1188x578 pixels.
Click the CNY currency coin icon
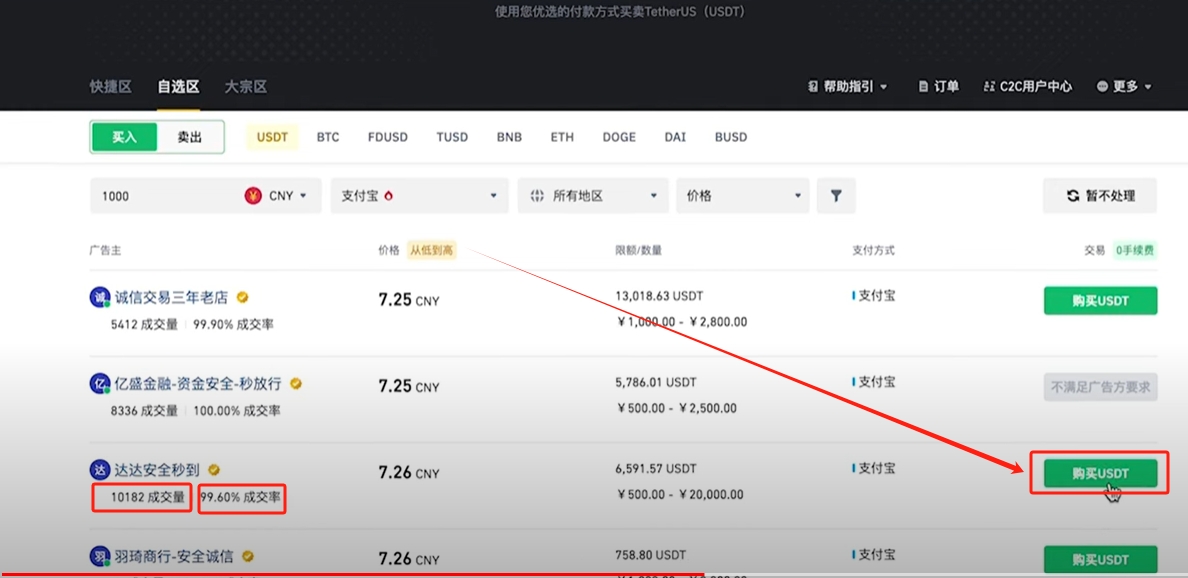click(252, 195)
